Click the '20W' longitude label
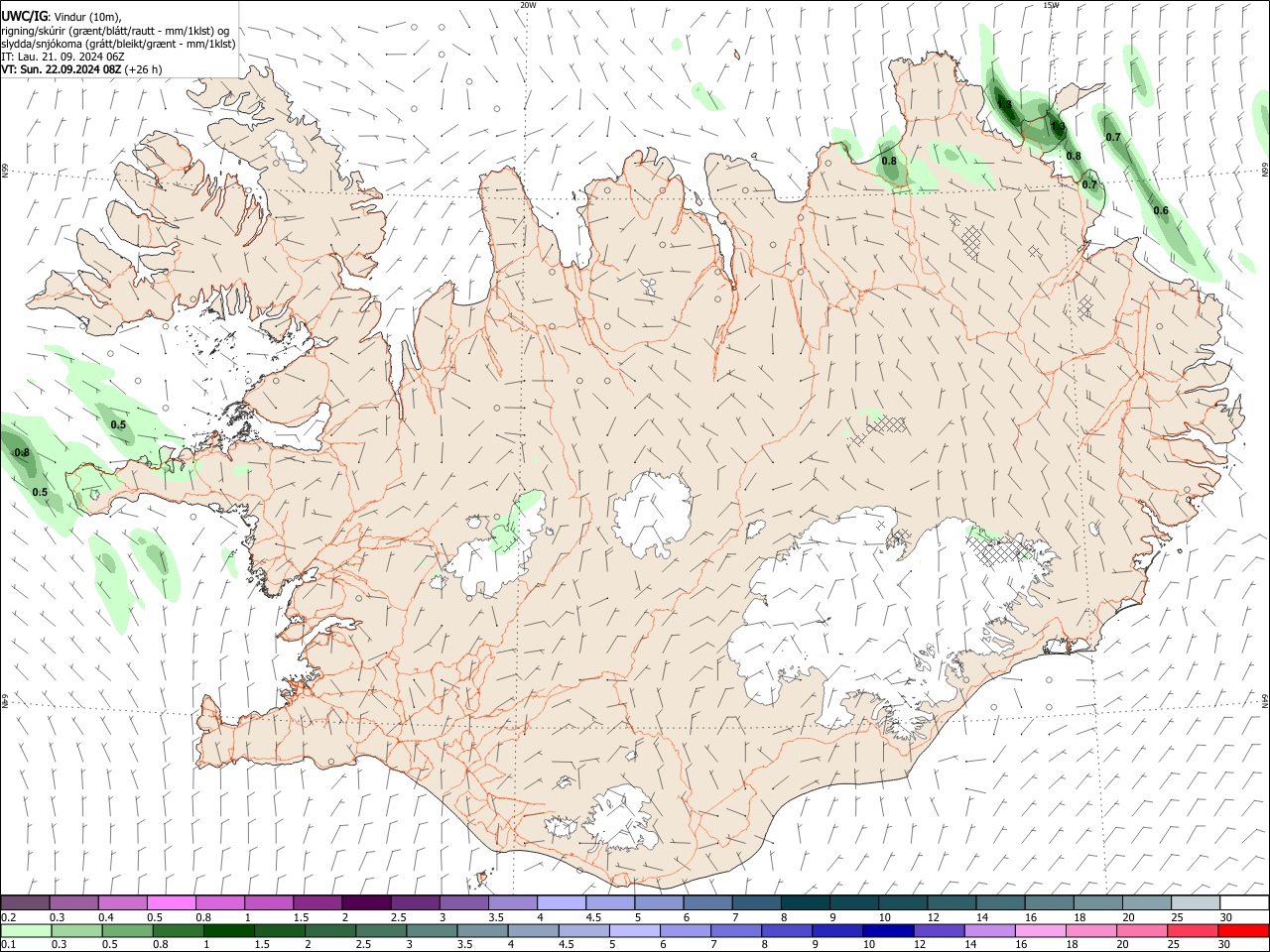 point(528,5)
